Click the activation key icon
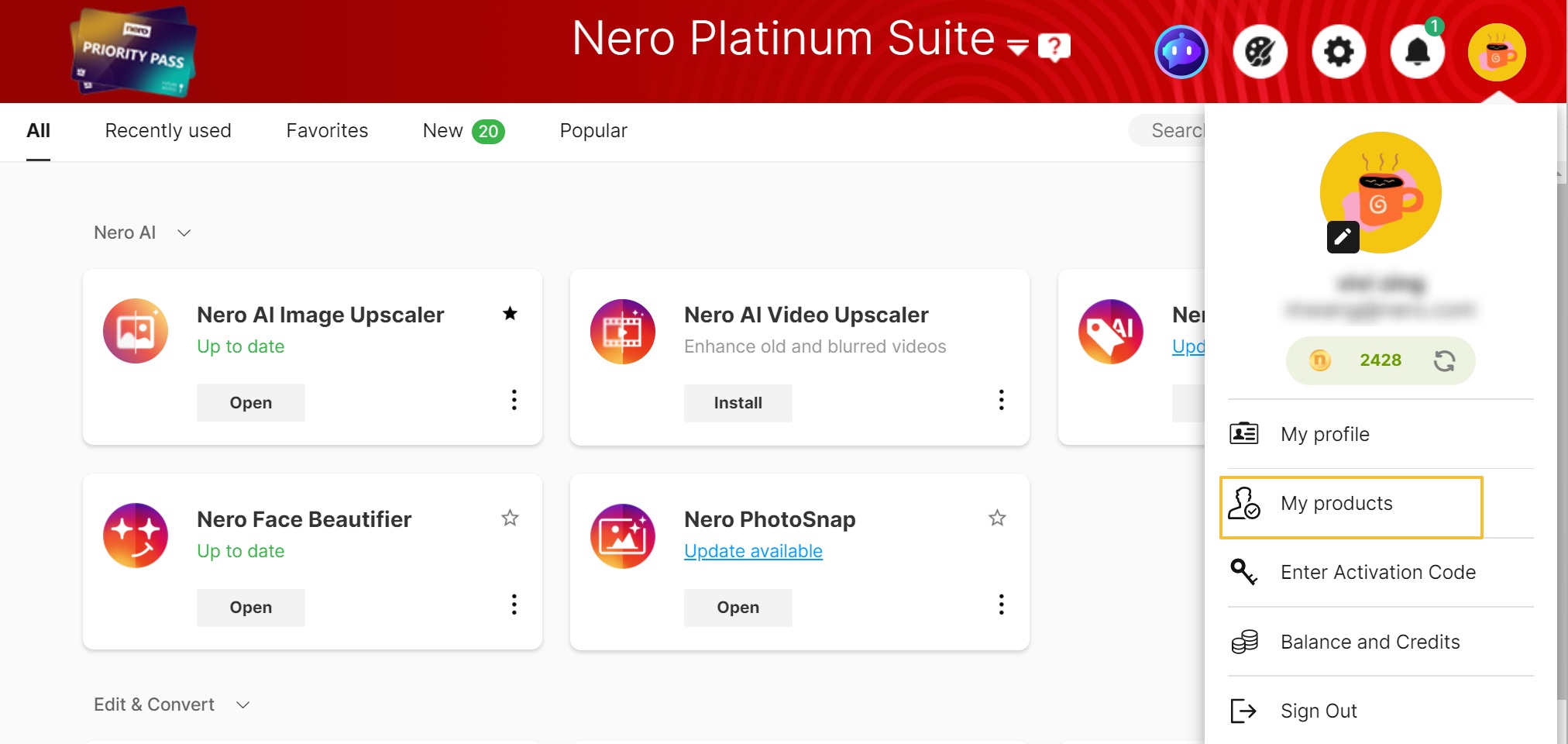 pos(1244,572)
